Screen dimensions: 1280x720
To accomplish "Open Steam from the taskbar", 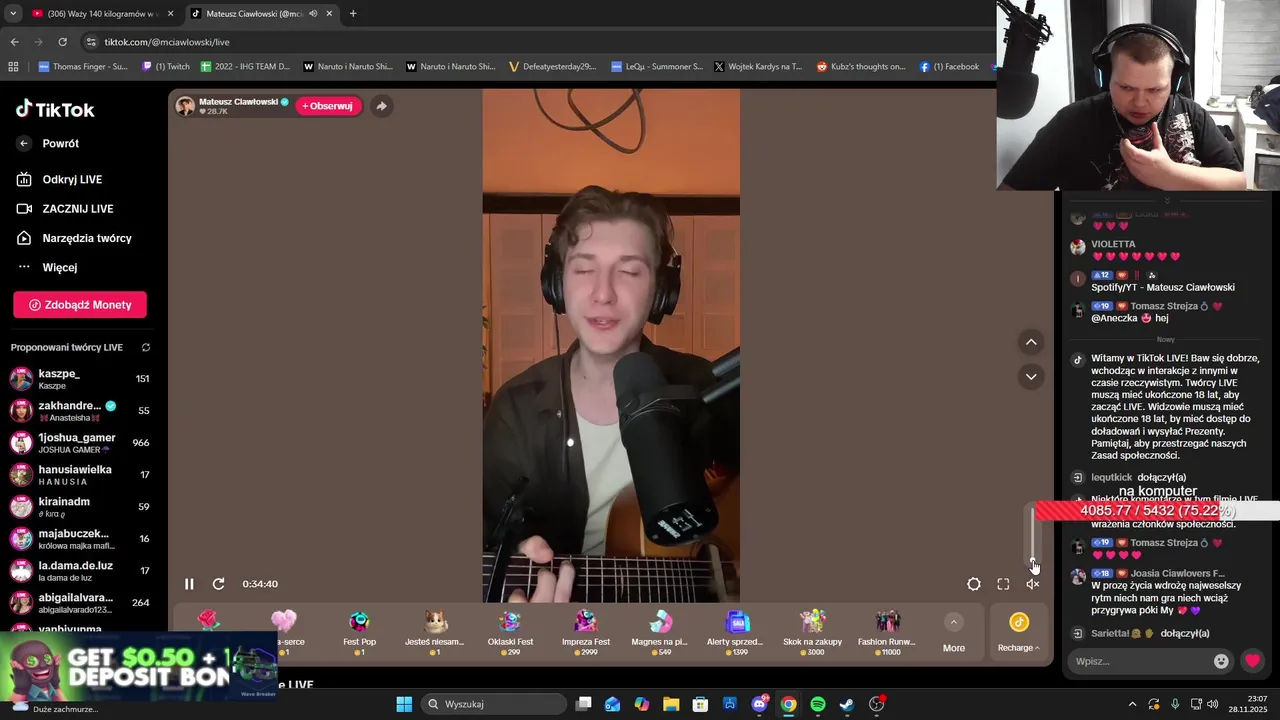I will 847,704.
